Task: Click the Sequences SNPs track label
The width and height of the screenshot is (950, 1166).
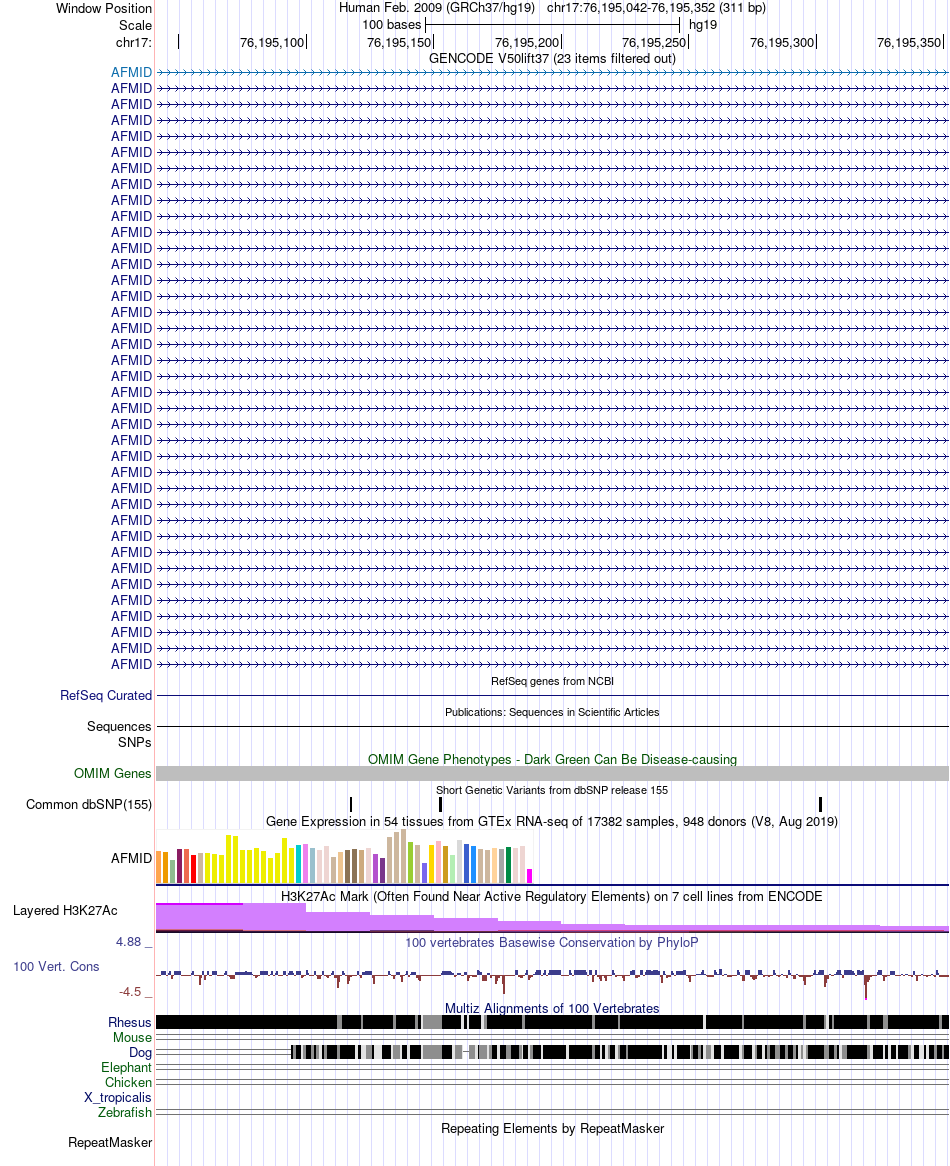Action: click(x=119, y=734)
